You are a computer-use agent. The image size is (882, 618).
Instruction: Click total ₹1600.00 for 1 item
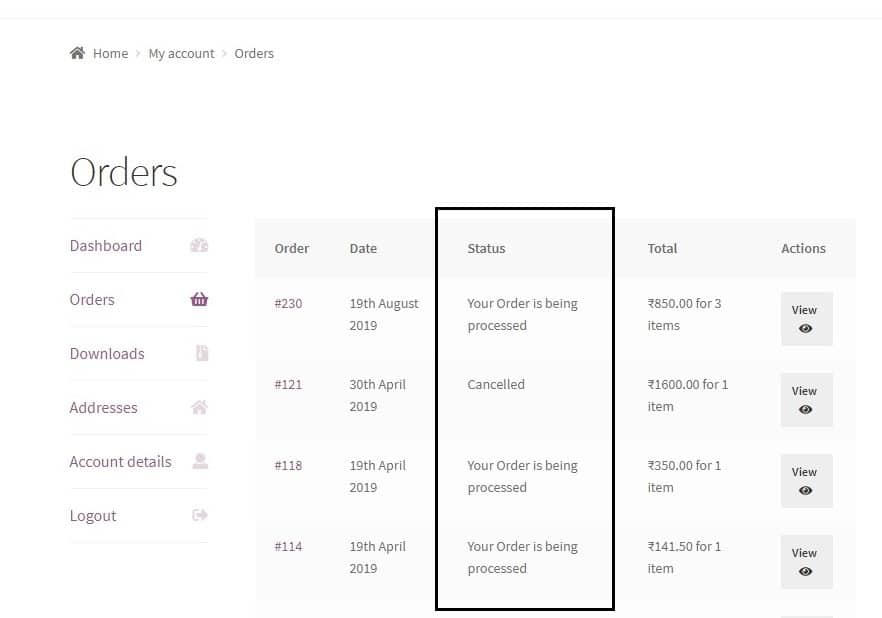[687, 395]
